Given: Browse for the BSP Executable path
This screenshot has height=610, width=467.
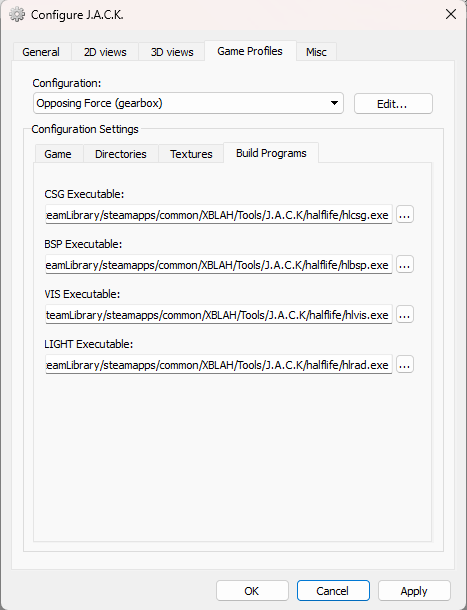Looking at the screenshot, I should point(405,265).
